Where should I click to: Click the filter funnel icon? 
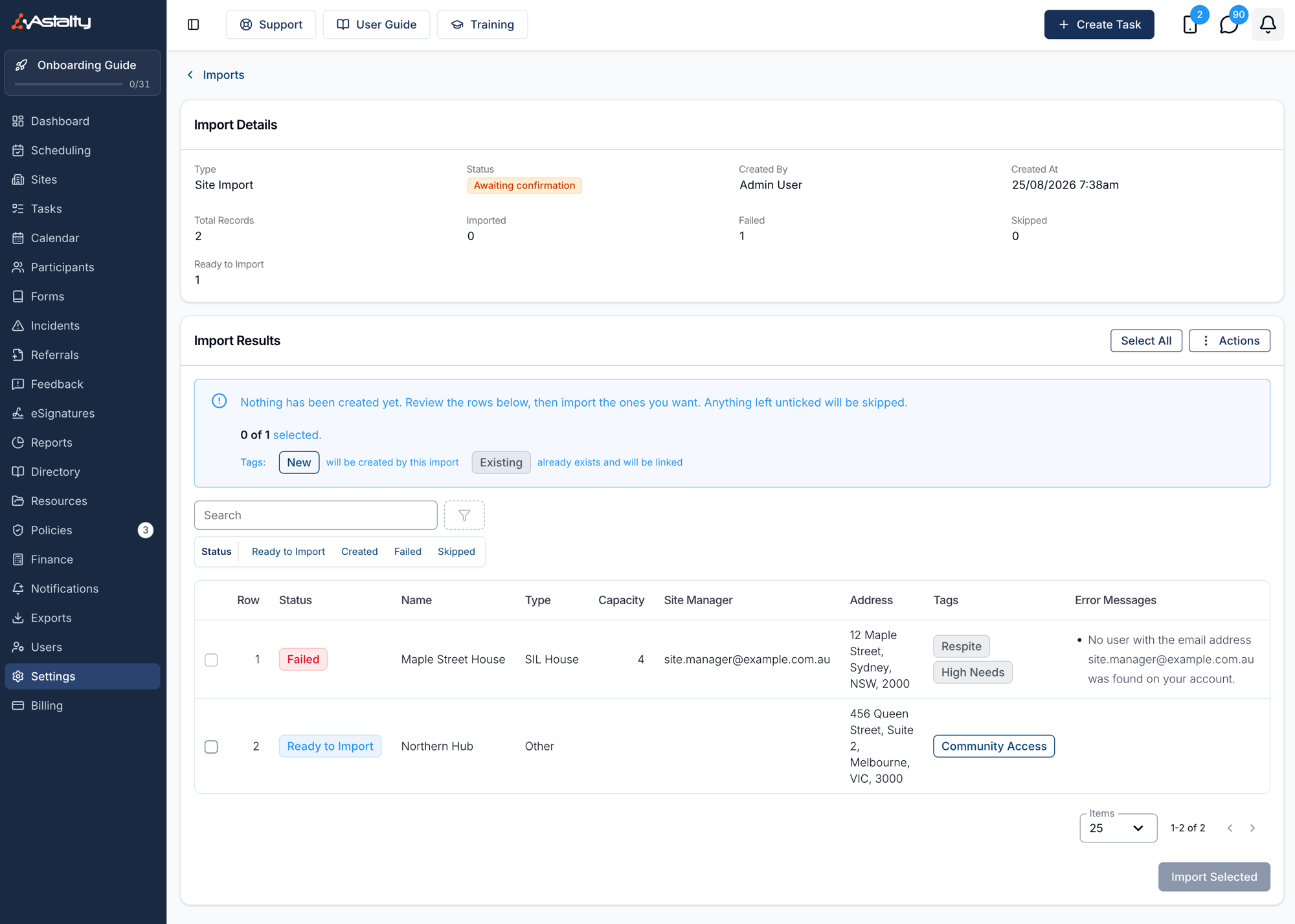pos(464,515)
